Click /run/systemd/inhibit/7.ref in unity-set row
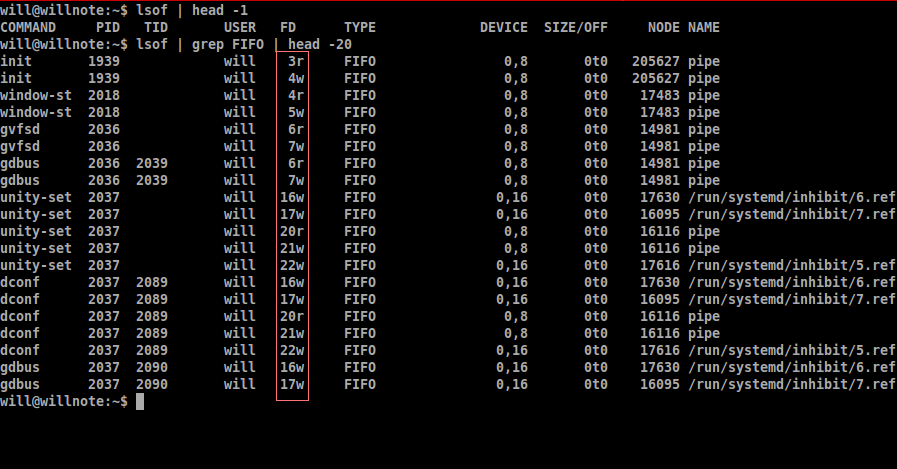The width and height of the screenshot is (897, 469). [x=792, y=214]
